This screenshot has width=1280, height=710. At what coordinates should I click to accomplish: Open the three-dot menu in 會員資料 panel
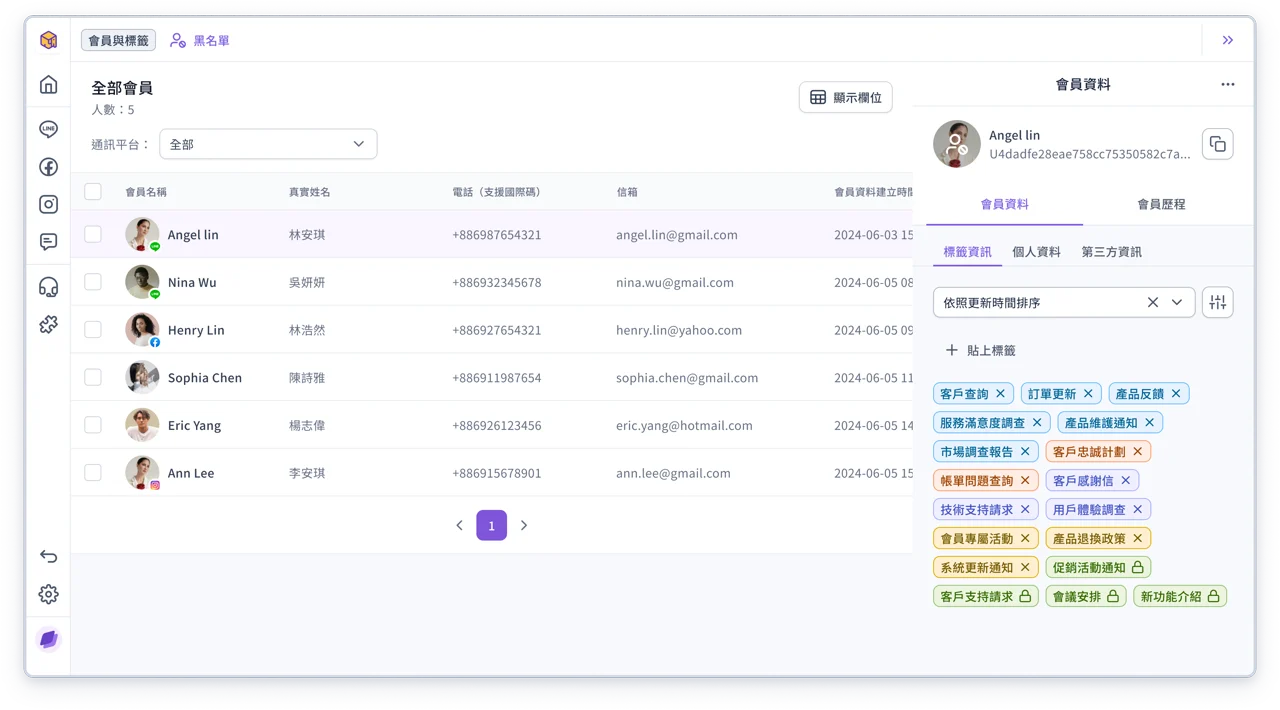click(1227, 84)
